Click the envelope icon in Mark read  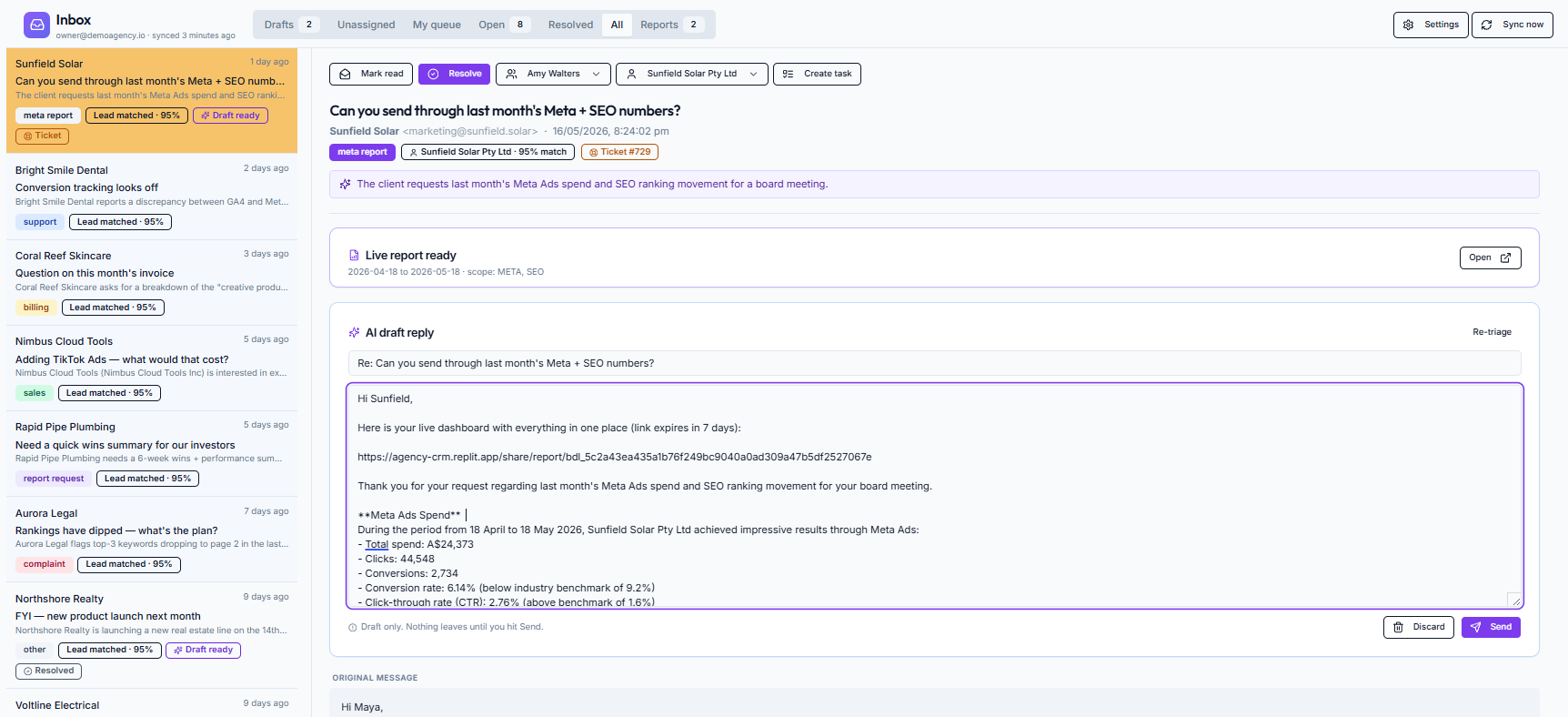point(346,74)
